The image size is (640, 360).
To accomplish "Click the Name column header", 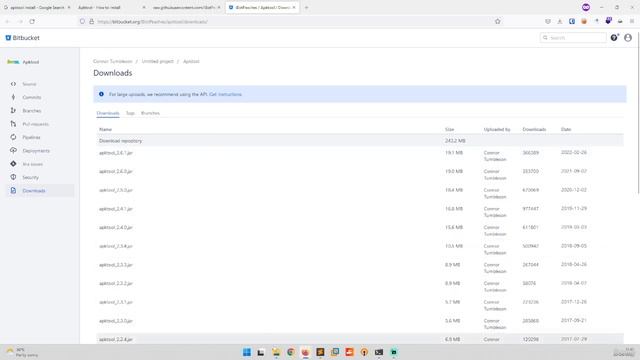I will tap(105, 129).
